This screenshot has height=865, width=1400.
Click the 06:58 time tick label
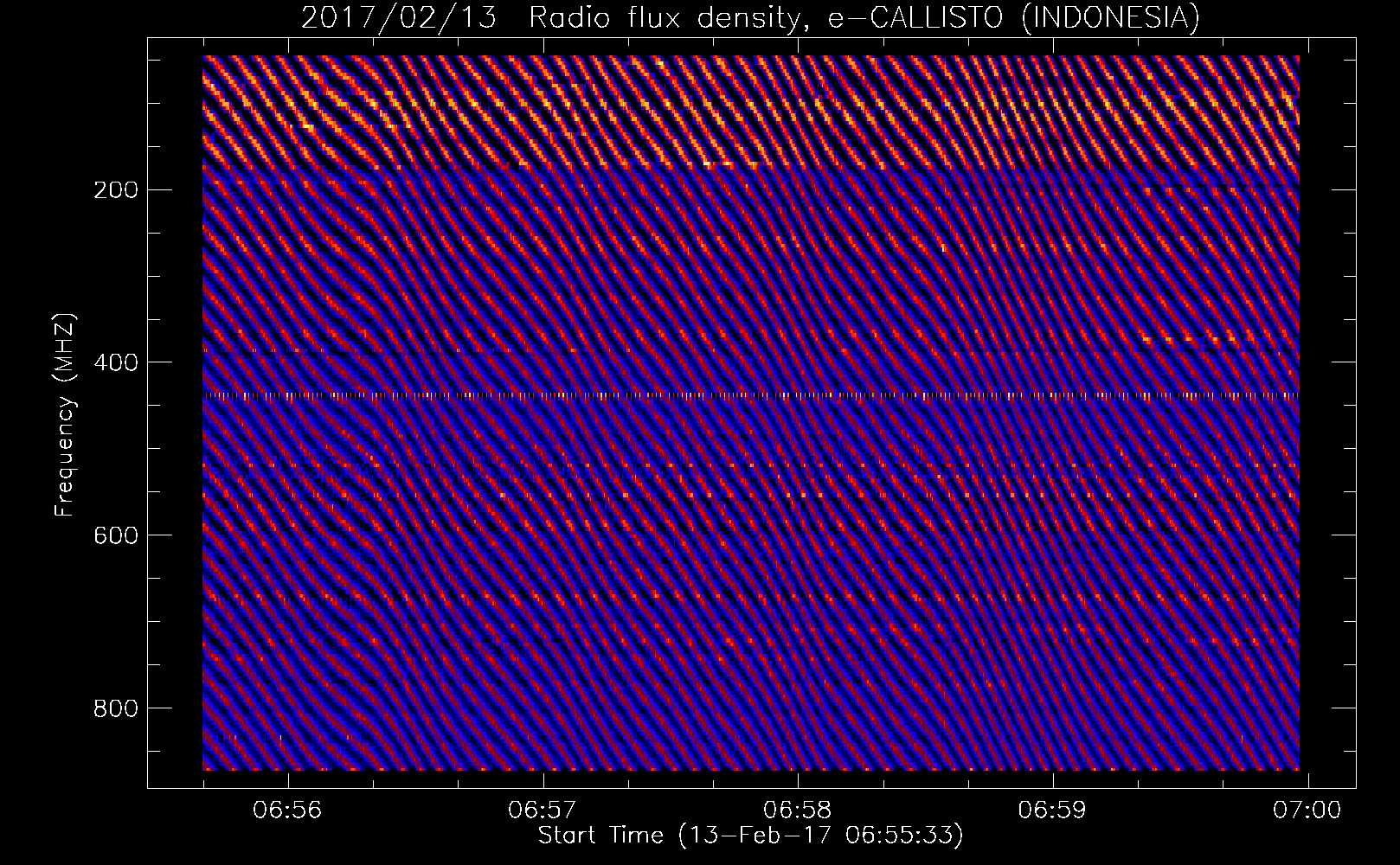(798, 810)
